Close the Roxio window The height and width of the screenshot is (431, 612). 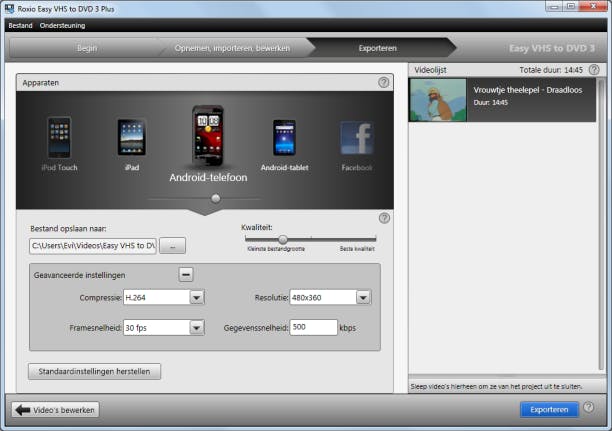pyautogui.click(x=593, y=6)
